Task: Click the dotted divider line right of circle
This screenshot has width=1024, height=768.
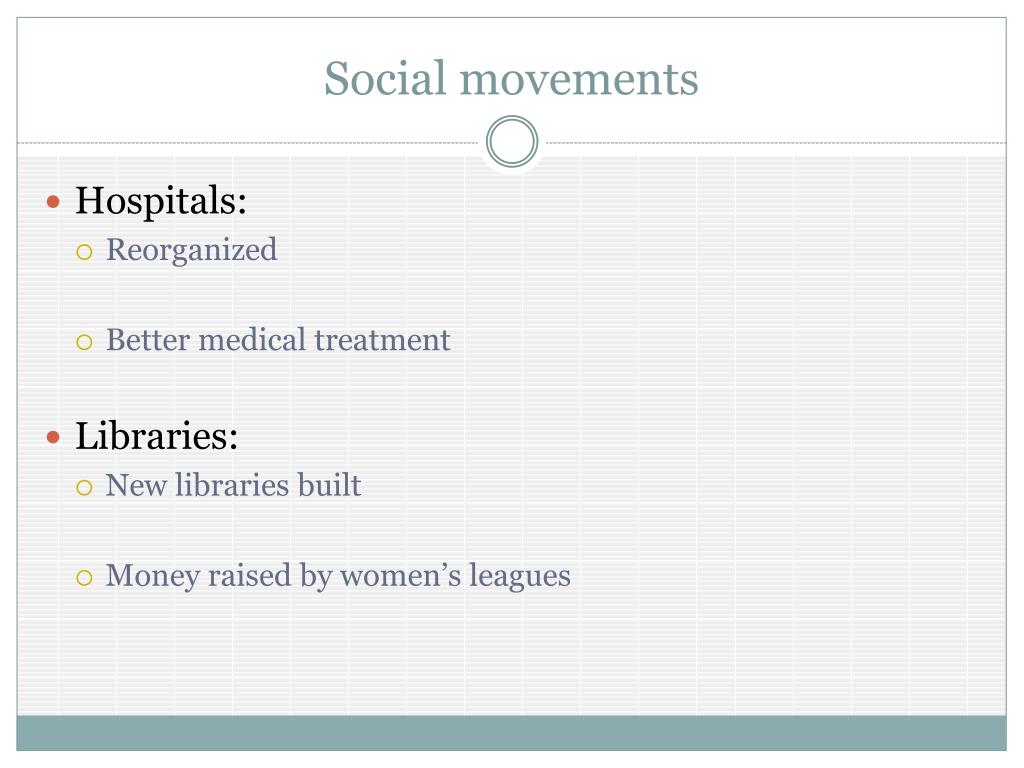Action: pos(776,142)
